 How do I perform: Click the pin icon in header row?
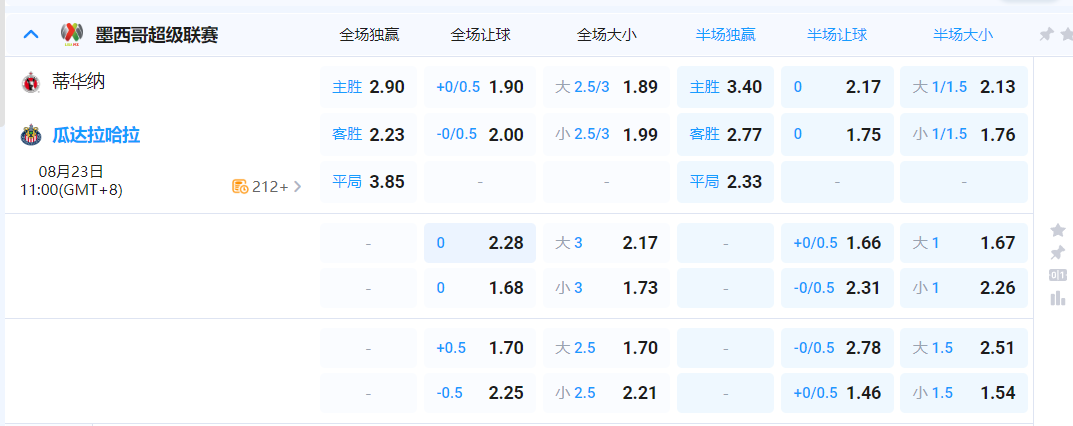click(1046, 35)
